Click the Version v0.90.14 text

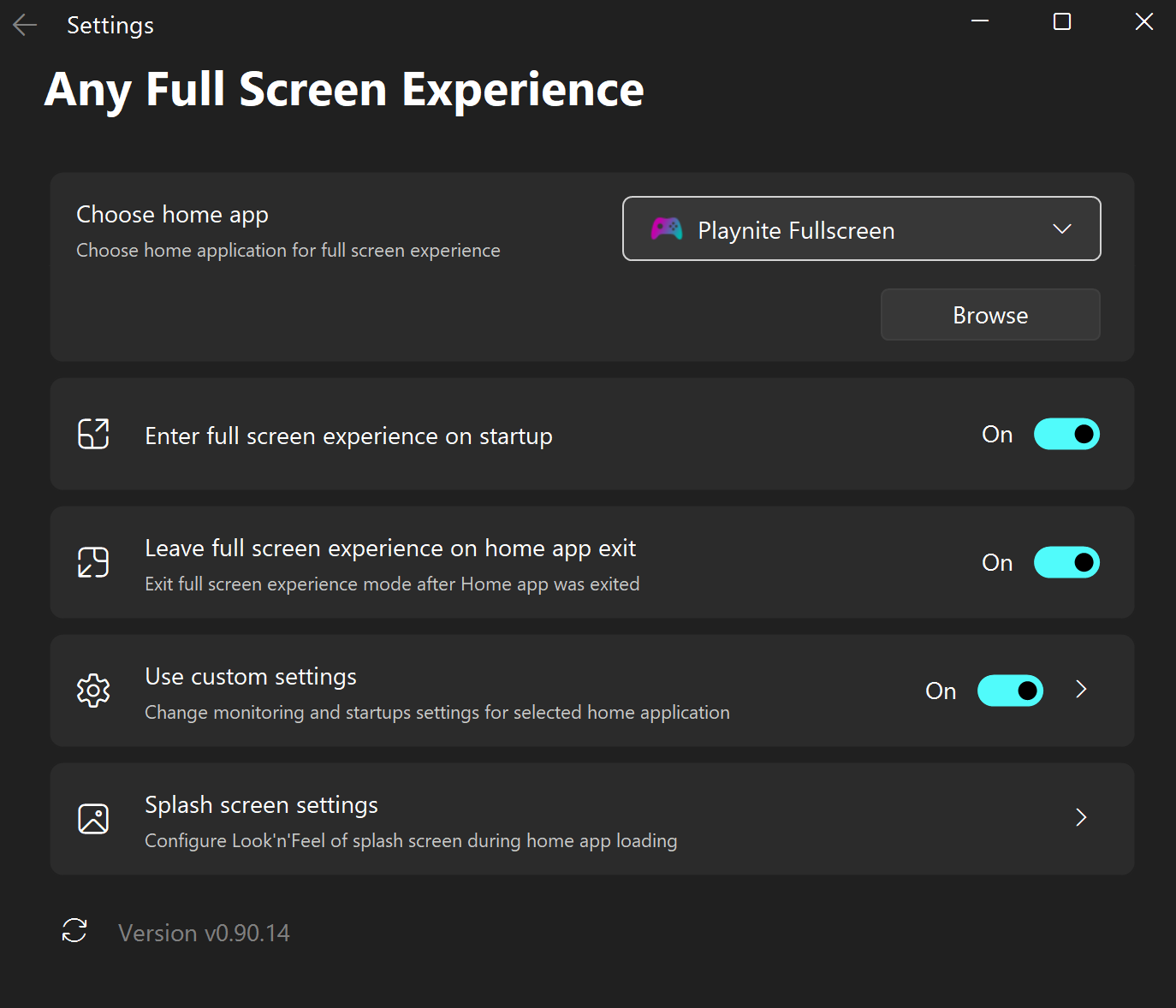(x=204, y=933)
